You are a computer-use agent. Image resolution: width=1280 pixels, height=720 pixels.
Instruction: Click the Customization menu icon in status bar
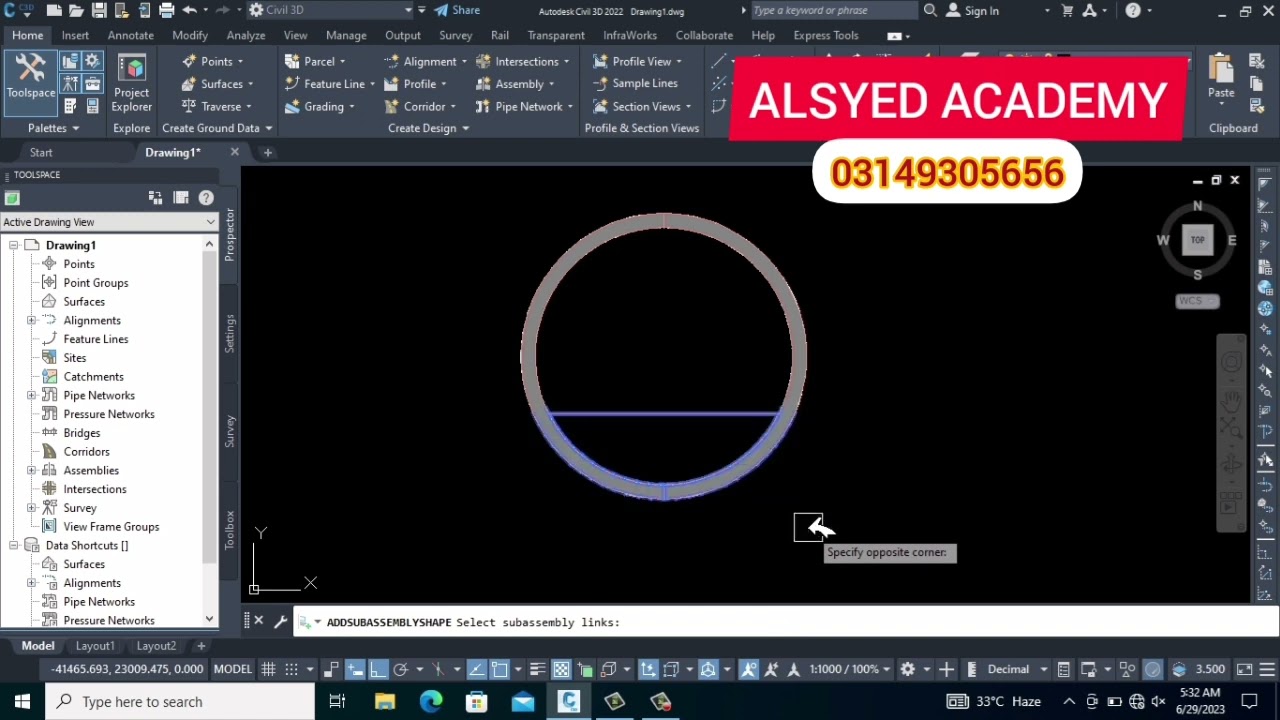pyautogui.click(x=1268, y=669)
